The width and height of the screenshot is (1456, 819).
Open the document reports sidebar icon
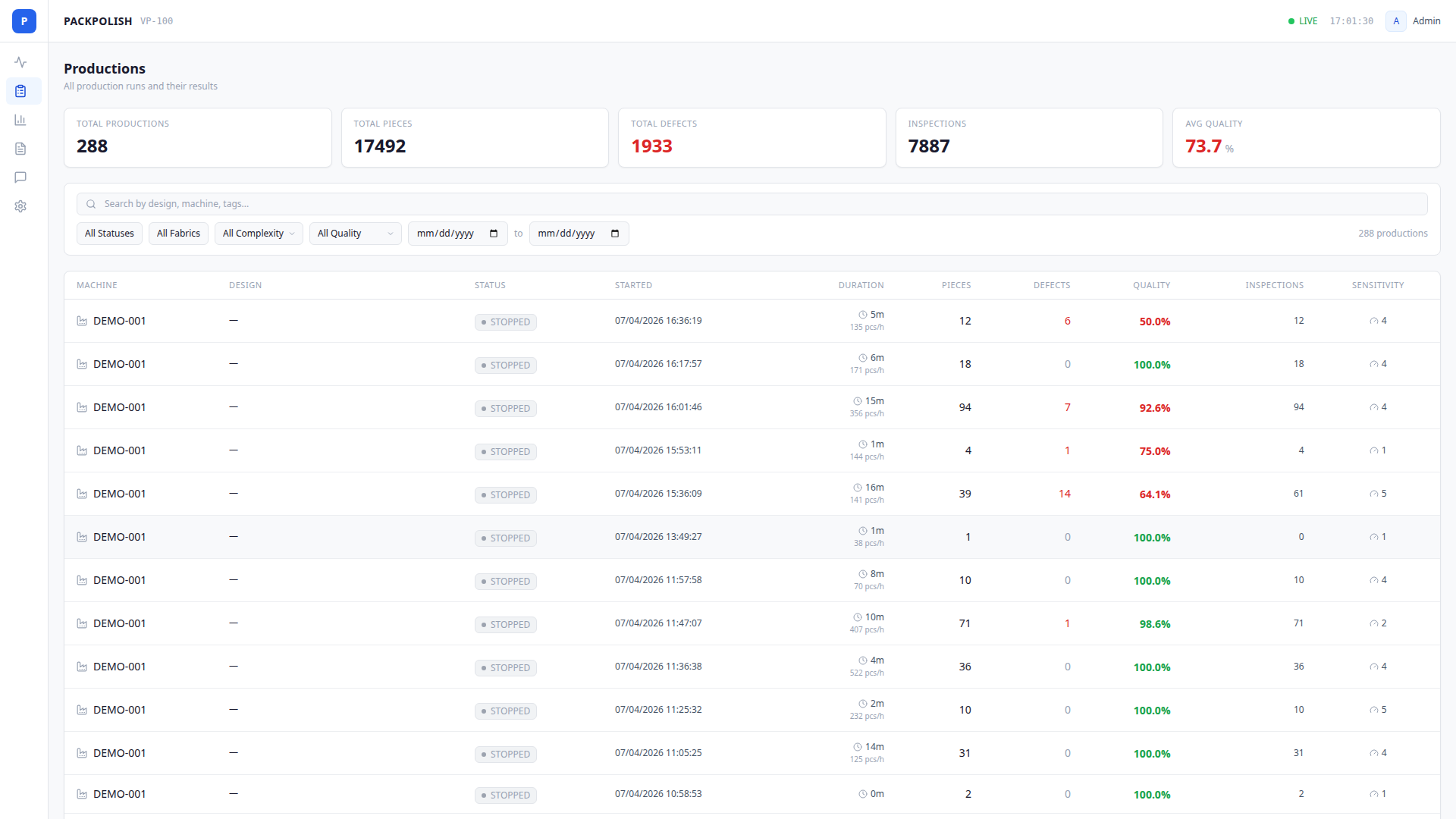[20, 149]
